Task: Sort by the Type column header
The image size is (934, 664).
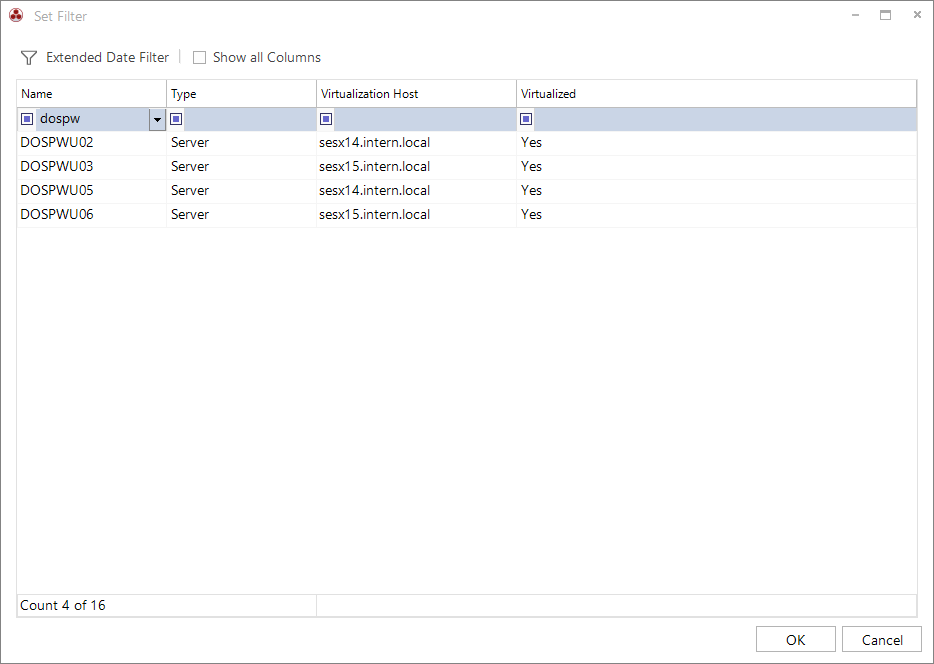Action: coord(241,93)
